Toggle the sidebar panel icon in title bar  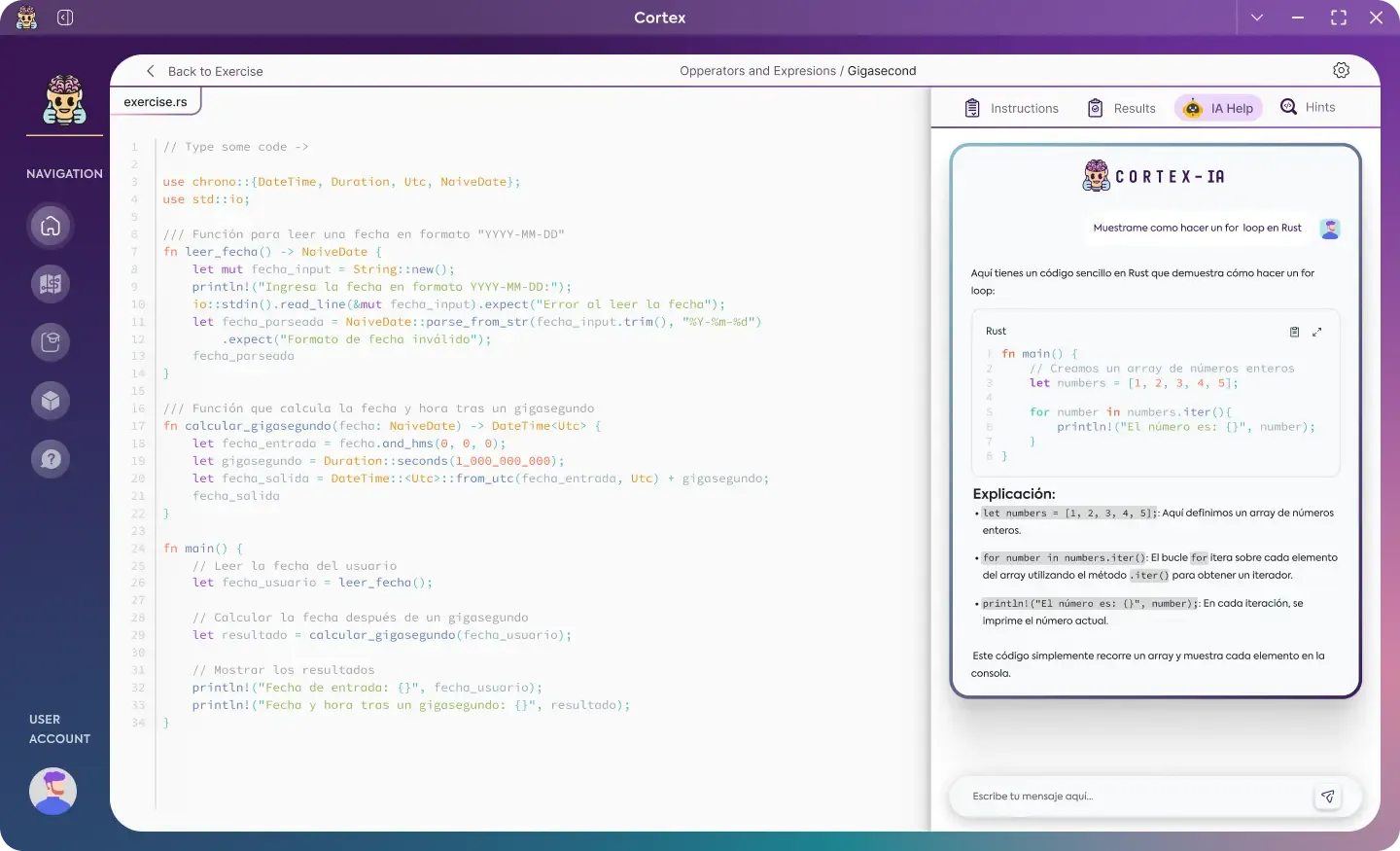[x=65, y=18]
